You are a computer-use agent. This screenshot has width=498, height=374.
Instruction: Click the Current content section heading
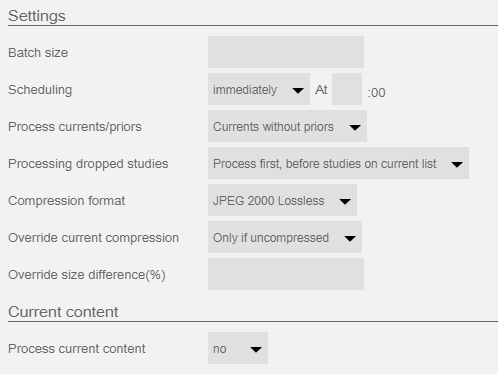pos(63,312)
